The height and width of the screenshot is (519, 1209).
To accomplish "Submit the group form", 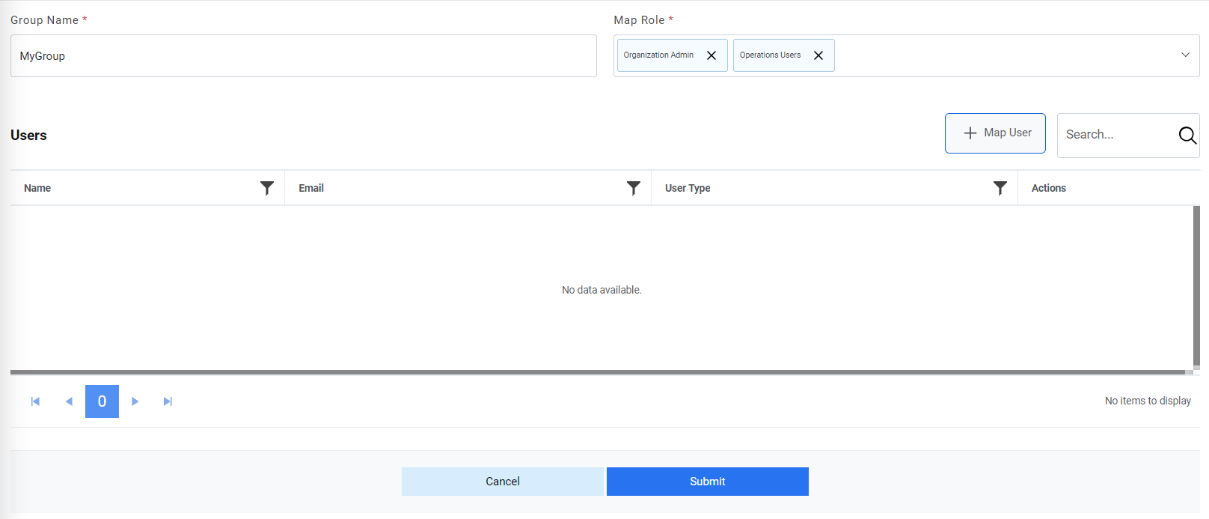I will [x=707, y=481].
